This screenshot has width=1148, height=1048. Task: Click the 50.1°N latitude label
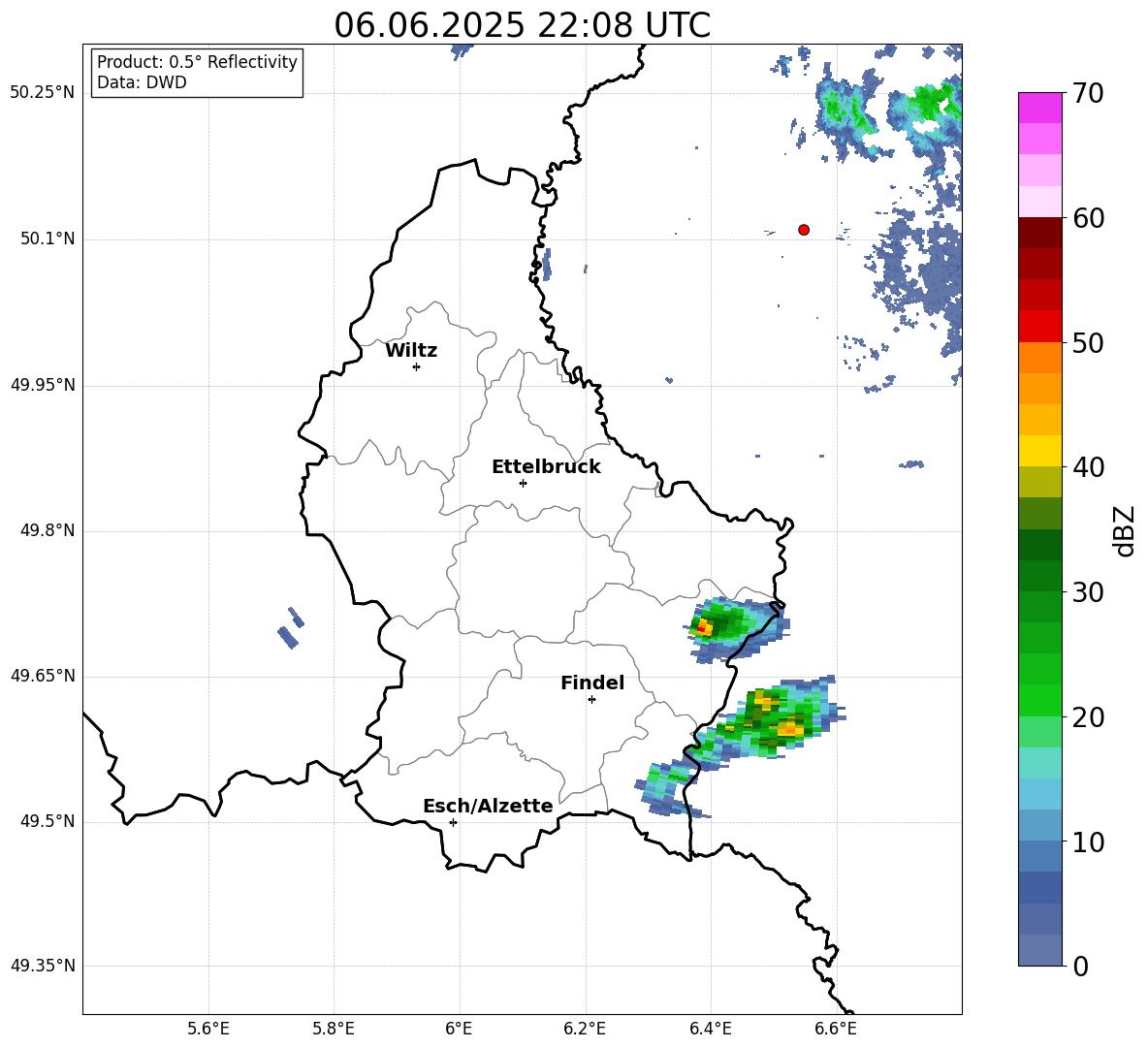[48, 239]
